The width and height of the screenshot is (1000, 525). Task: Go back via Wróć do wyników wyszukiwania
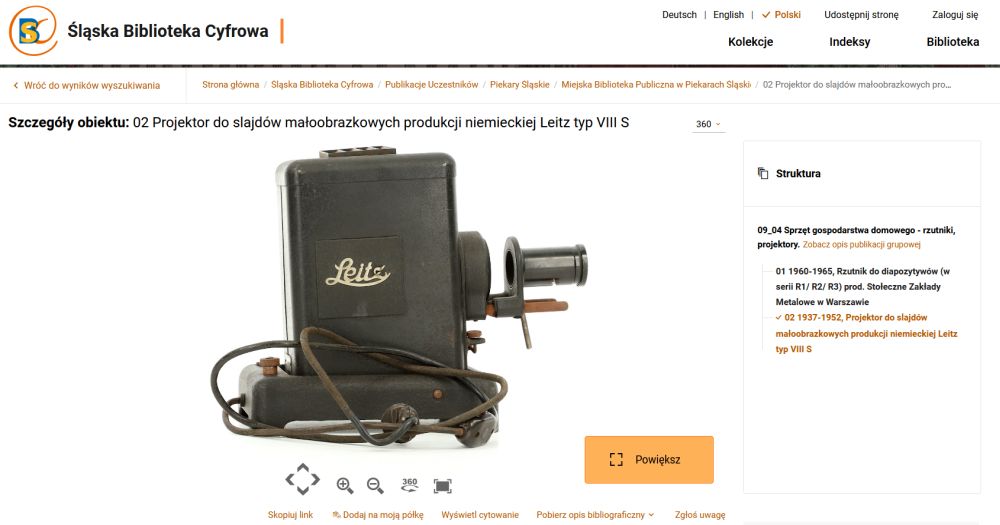coord(87,85)
